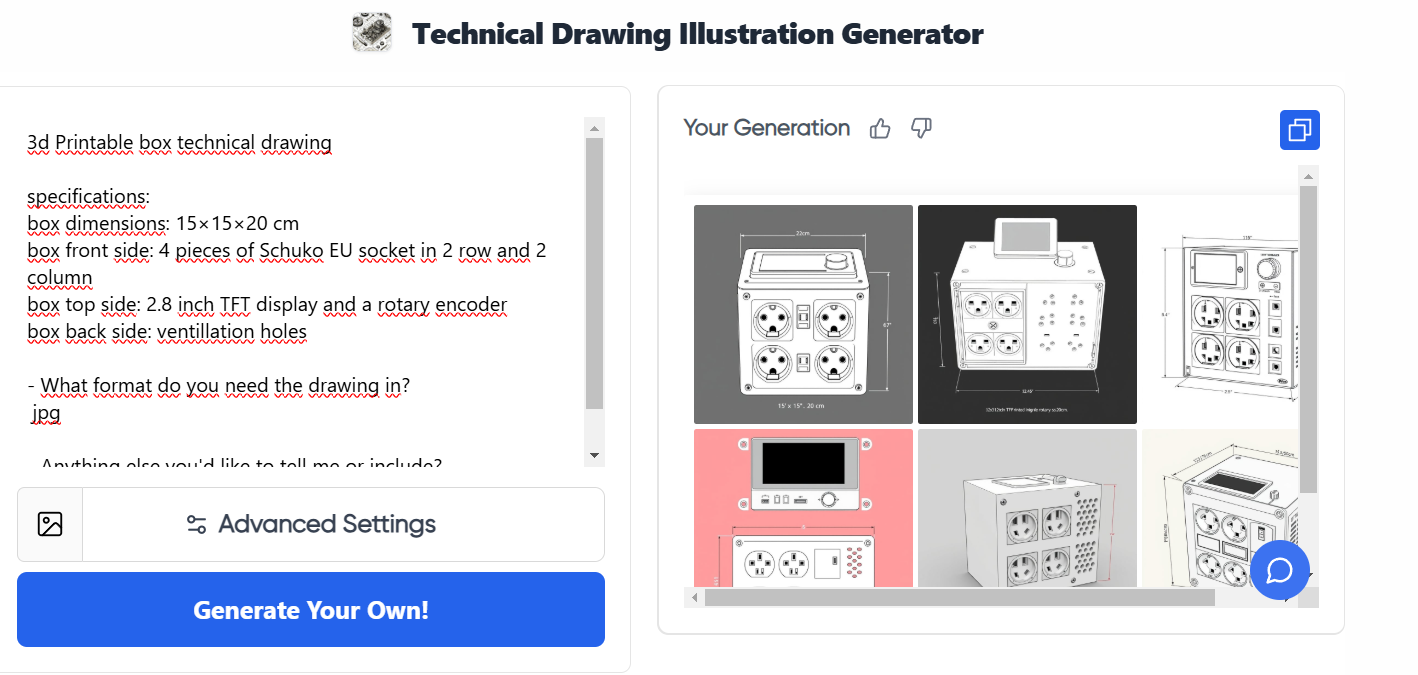Viewport: 1418px width, 675px height.
Task: Click the generation panel's up scroll arrow
Action: (x=1308, y=176)
